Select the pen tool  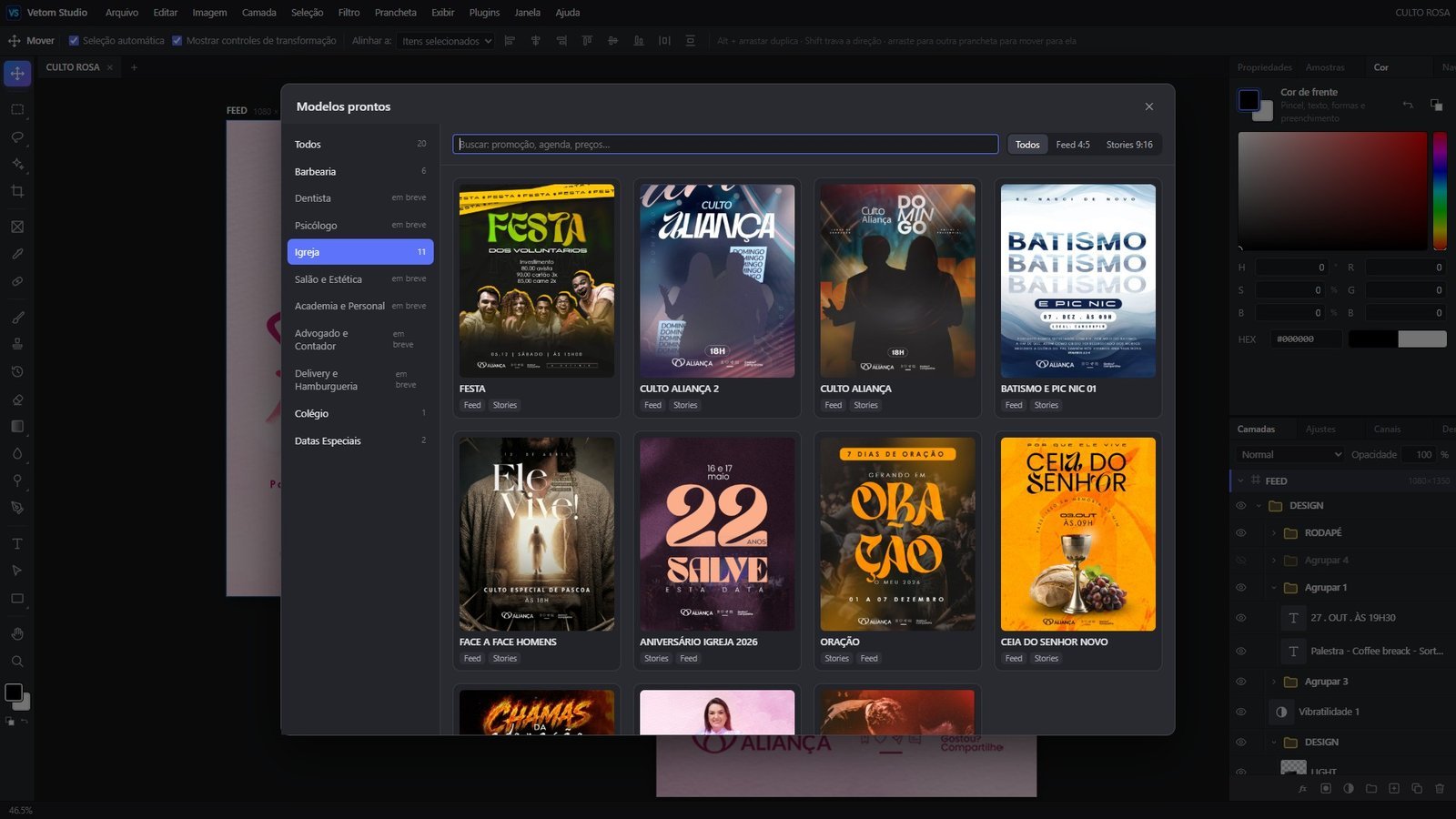17,508
